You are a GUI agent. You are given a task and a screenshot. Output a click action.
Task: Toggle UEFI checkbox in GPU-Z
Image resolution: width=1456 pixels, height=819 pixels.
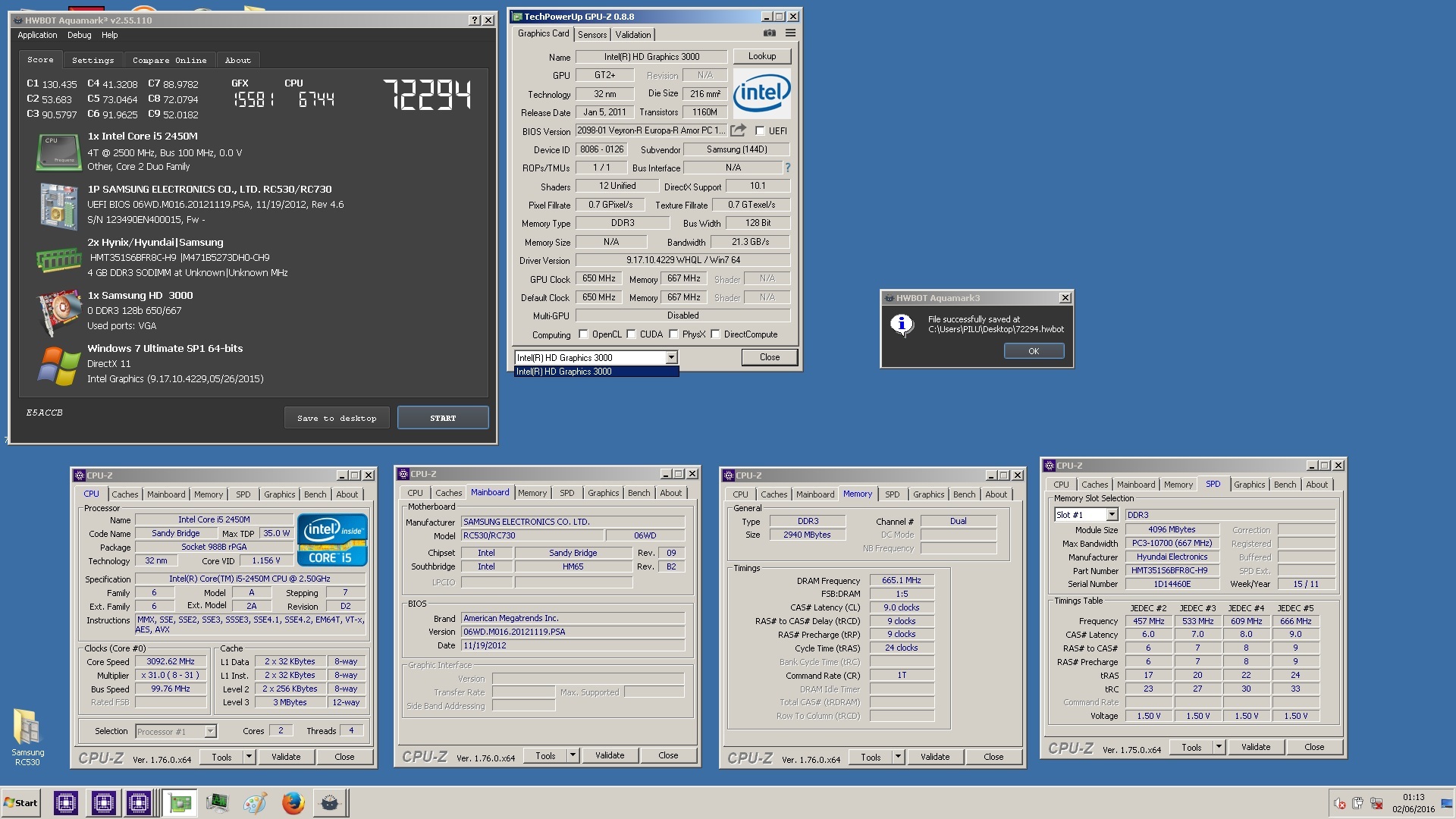760,130
